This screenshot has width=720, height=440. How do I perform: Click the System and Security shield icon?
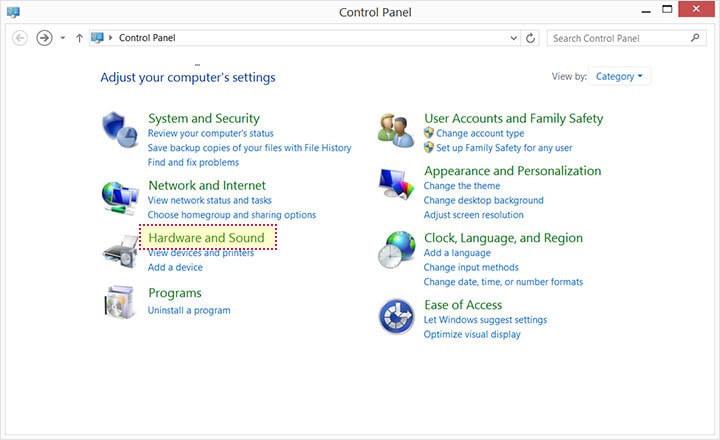[120, 130]
